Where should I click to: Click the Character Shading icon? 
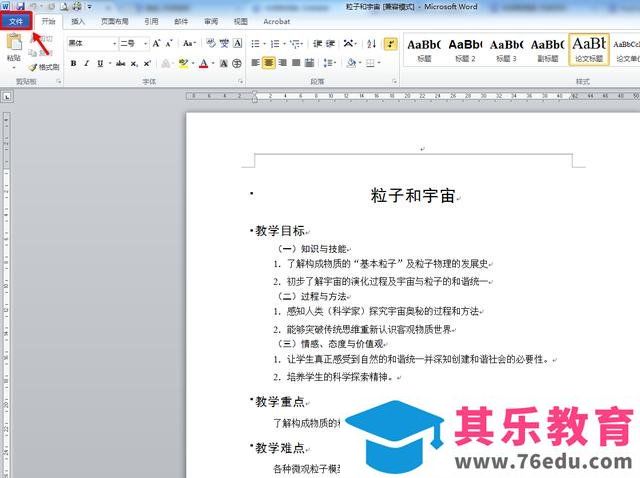(224, 64)
